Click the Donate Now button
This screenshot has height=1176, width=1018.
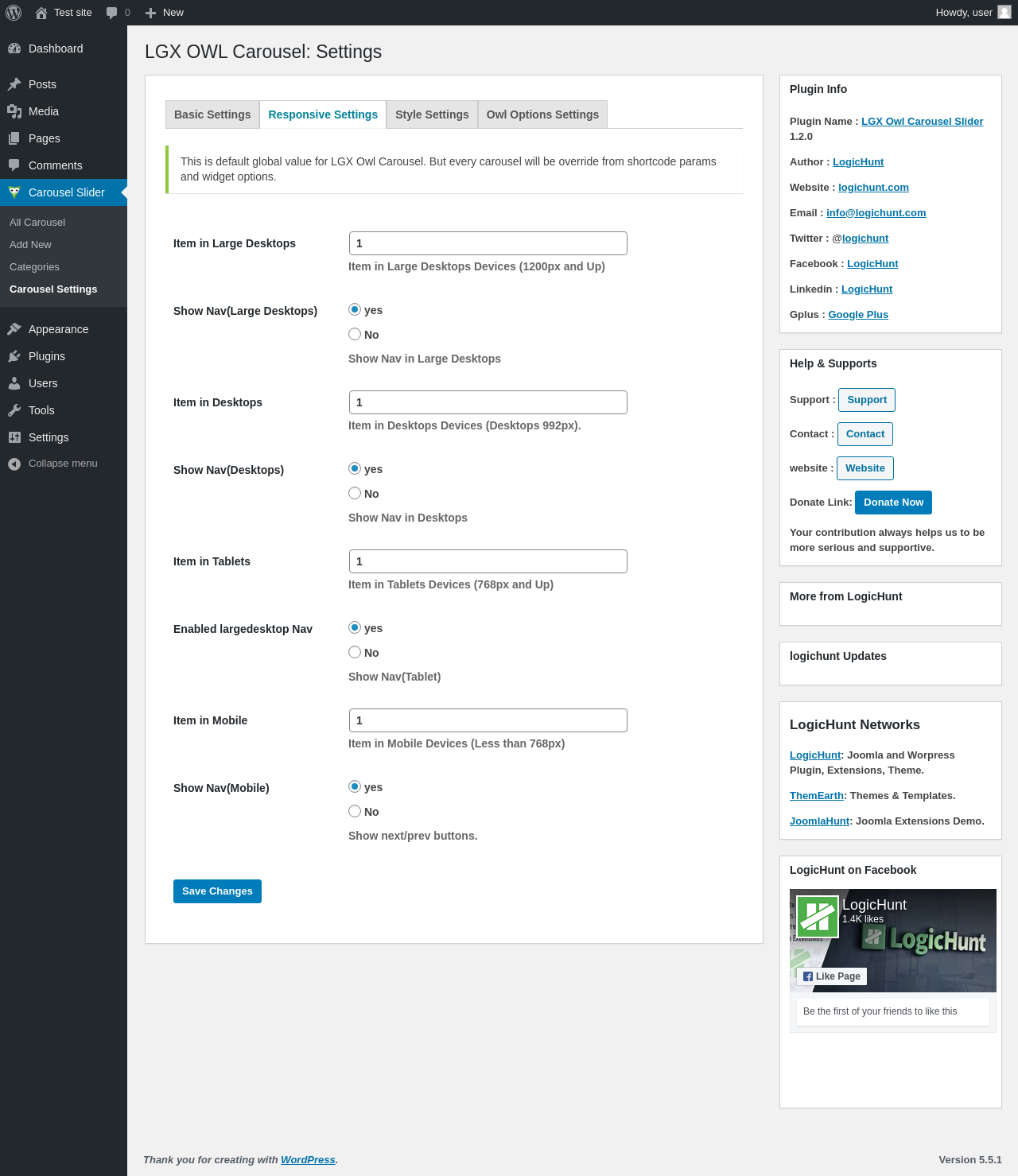(894, 503)
